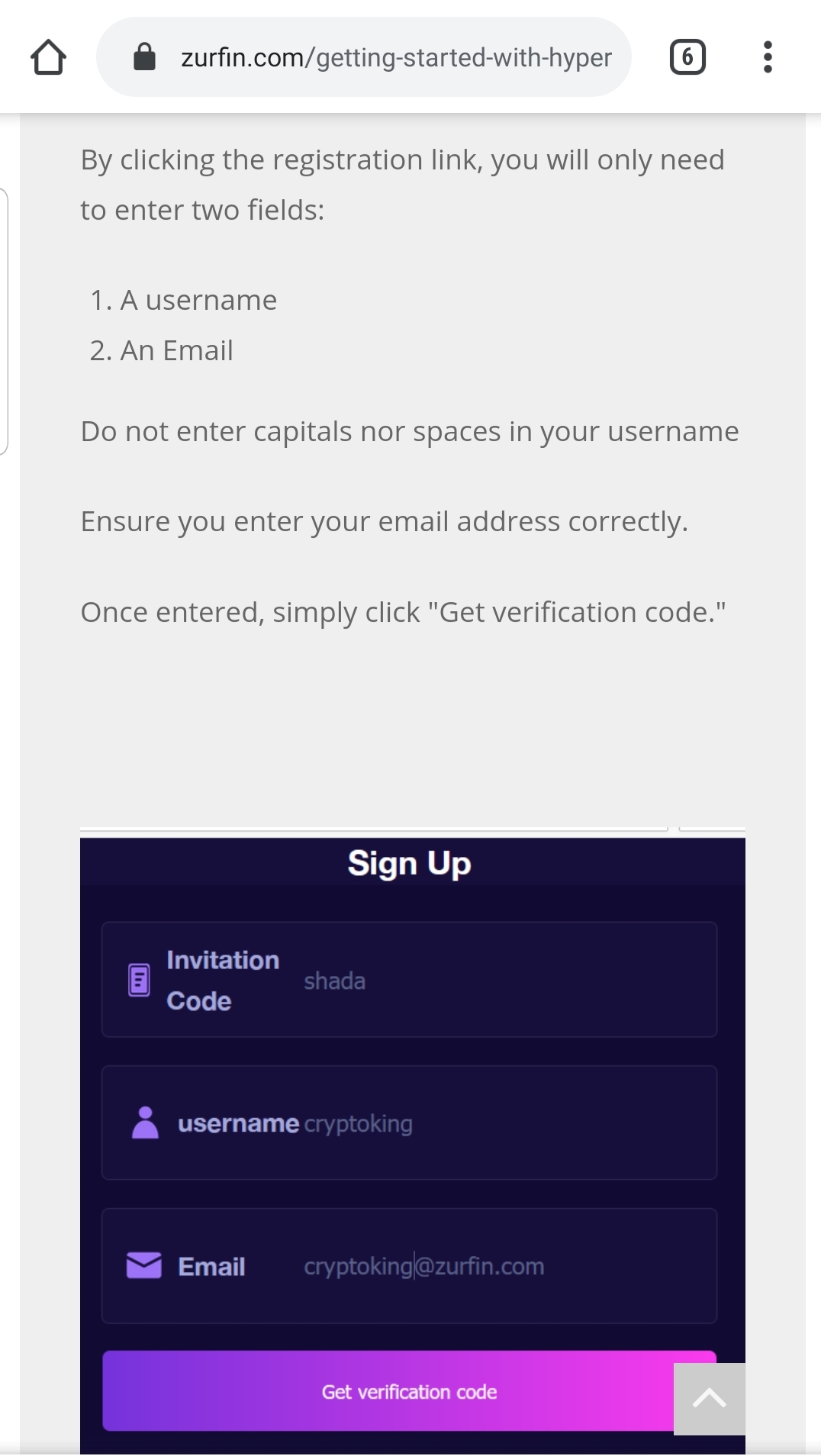
Task: Tap the Sign Up heading
Action: 409,864
